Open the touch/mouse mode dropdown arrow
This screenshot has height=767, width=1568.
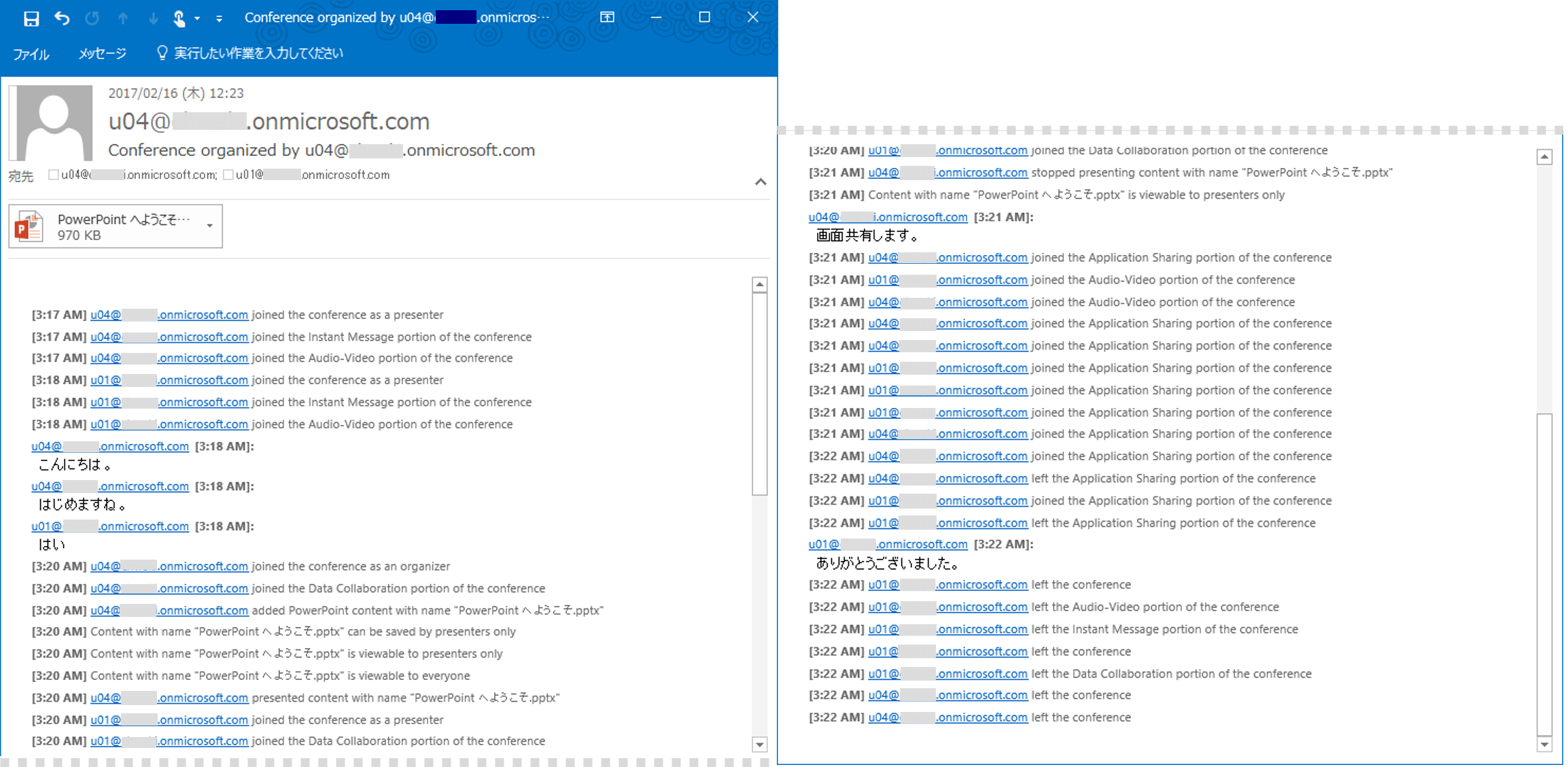click(x=197, y=18)
